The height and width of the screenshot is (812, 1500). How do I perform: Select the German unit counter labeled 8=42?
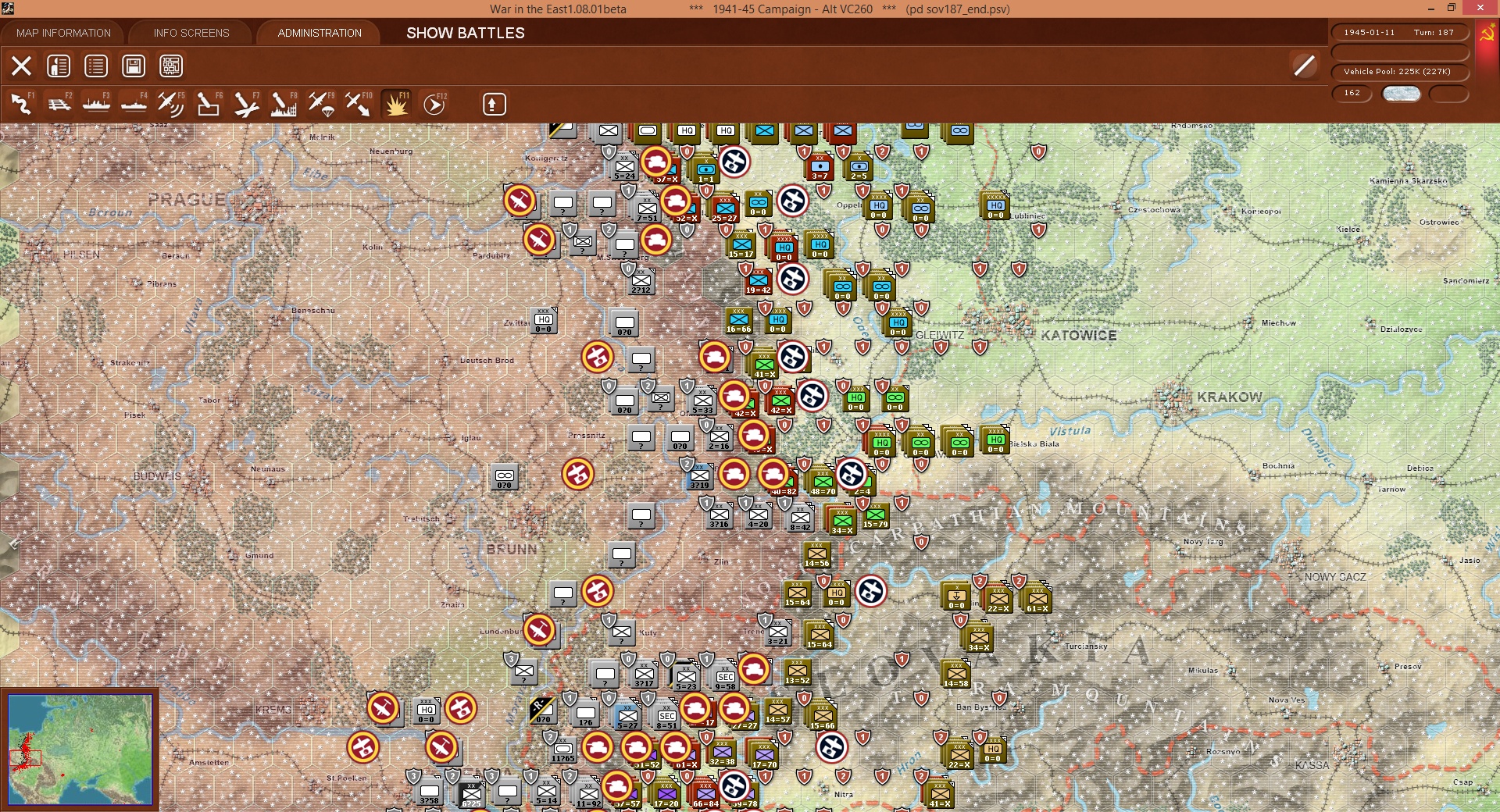[x=800, y=518]
